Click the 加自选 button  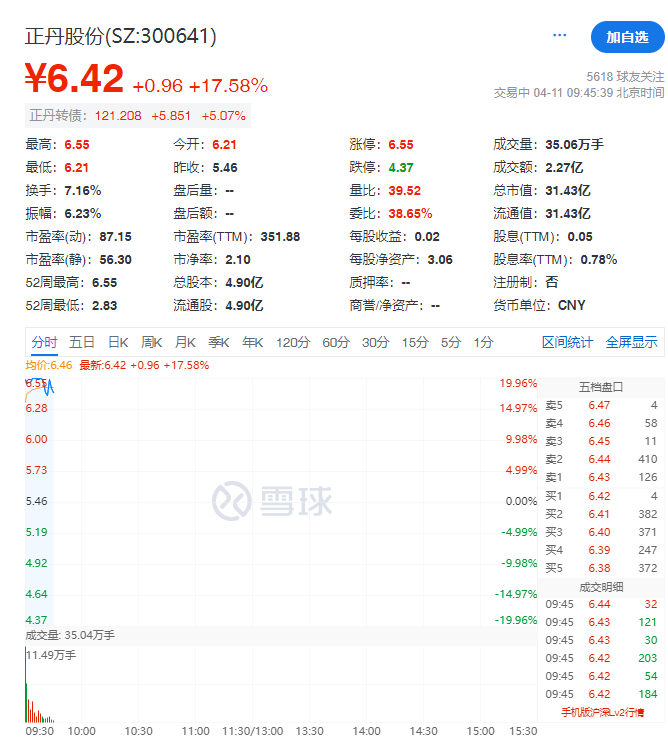(627, 37)
